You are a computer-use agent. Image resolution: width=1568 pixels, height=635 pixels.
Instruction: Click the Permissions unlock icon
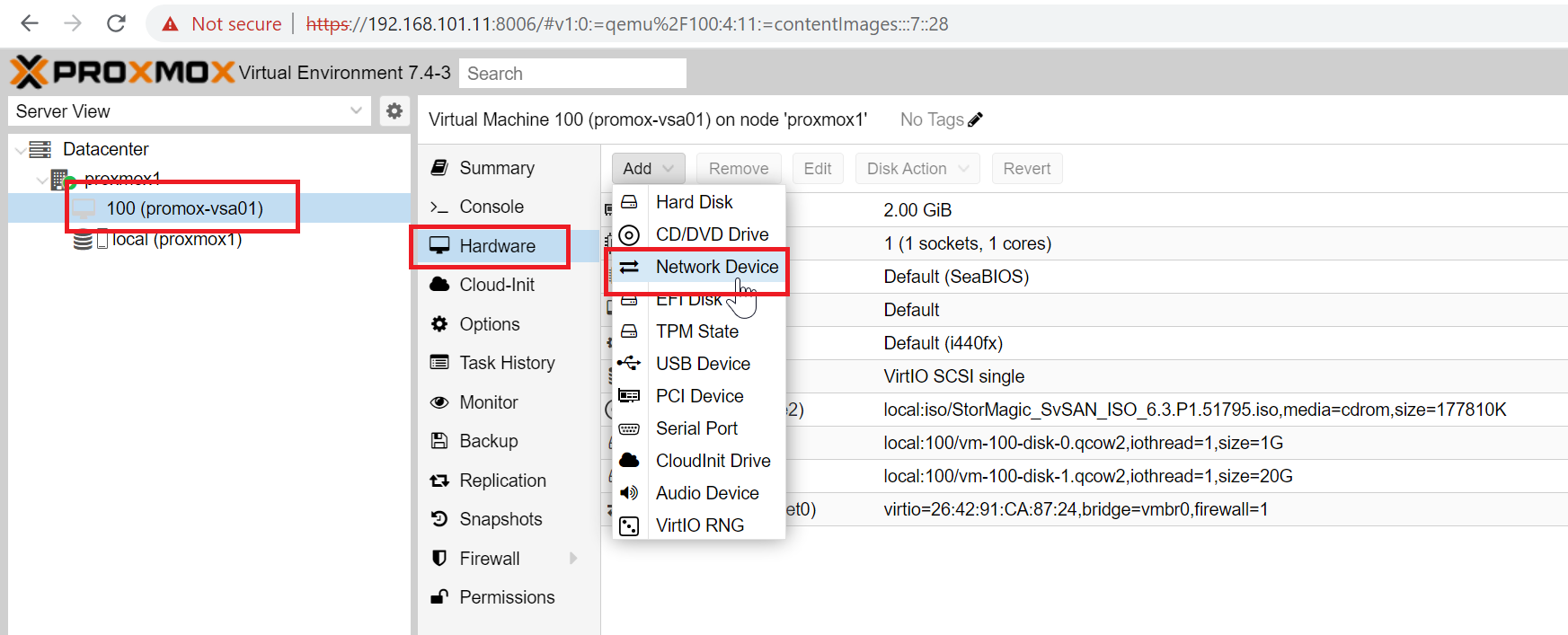tap(439, 597)
